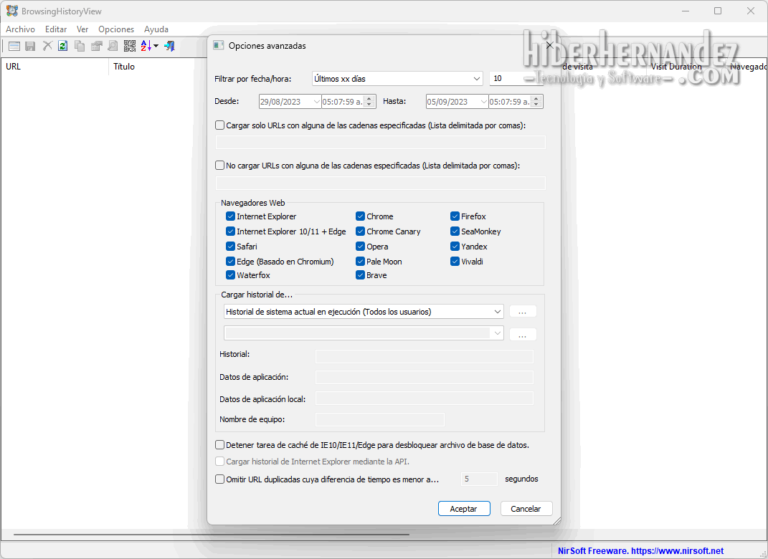
Task: Click the red X Delete toolbar icon
Action: point(46,46)
